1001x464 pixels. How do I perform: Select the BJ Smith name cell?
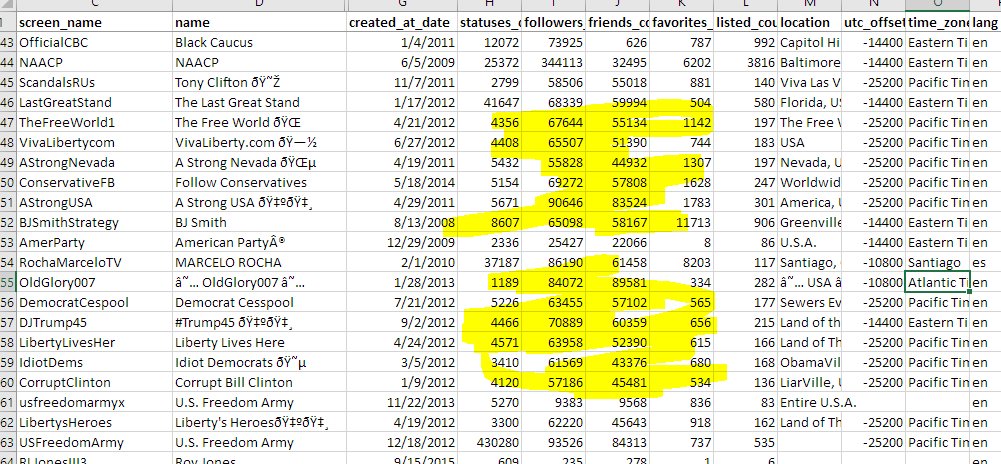coord(260,223)
